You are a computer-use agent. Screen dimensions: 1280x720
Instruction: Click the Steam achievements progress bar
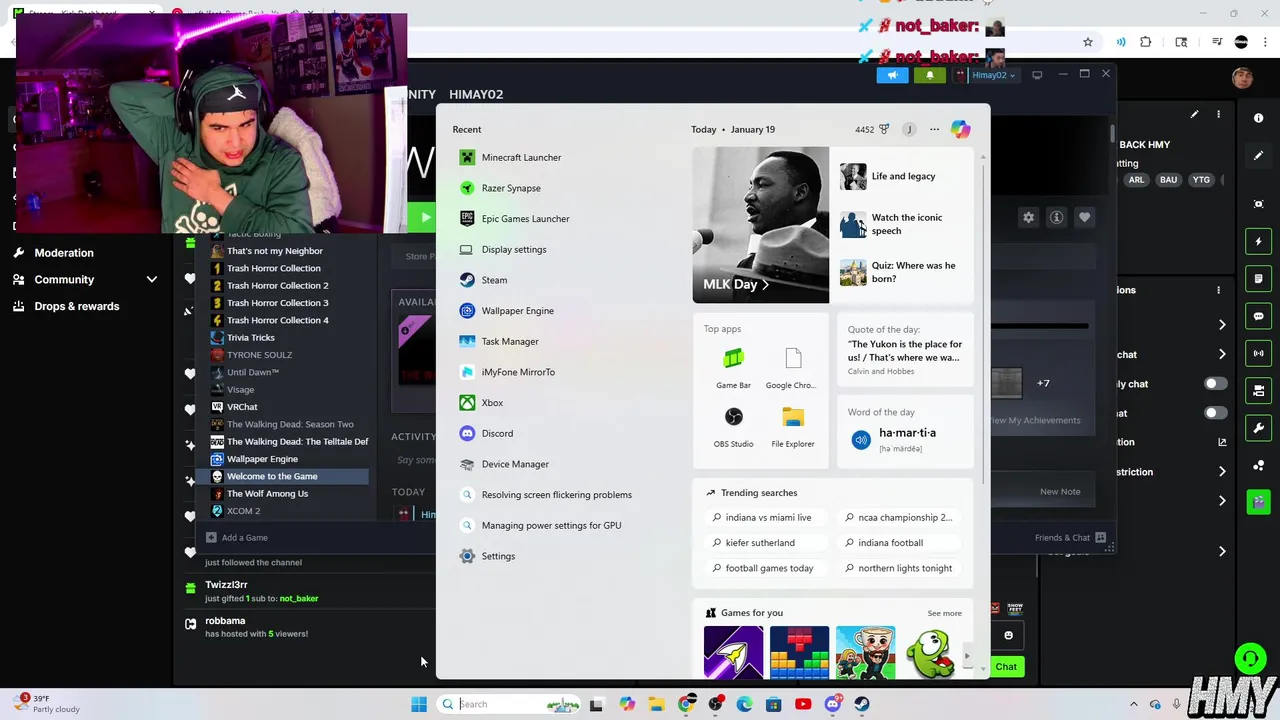[1039, 326]
